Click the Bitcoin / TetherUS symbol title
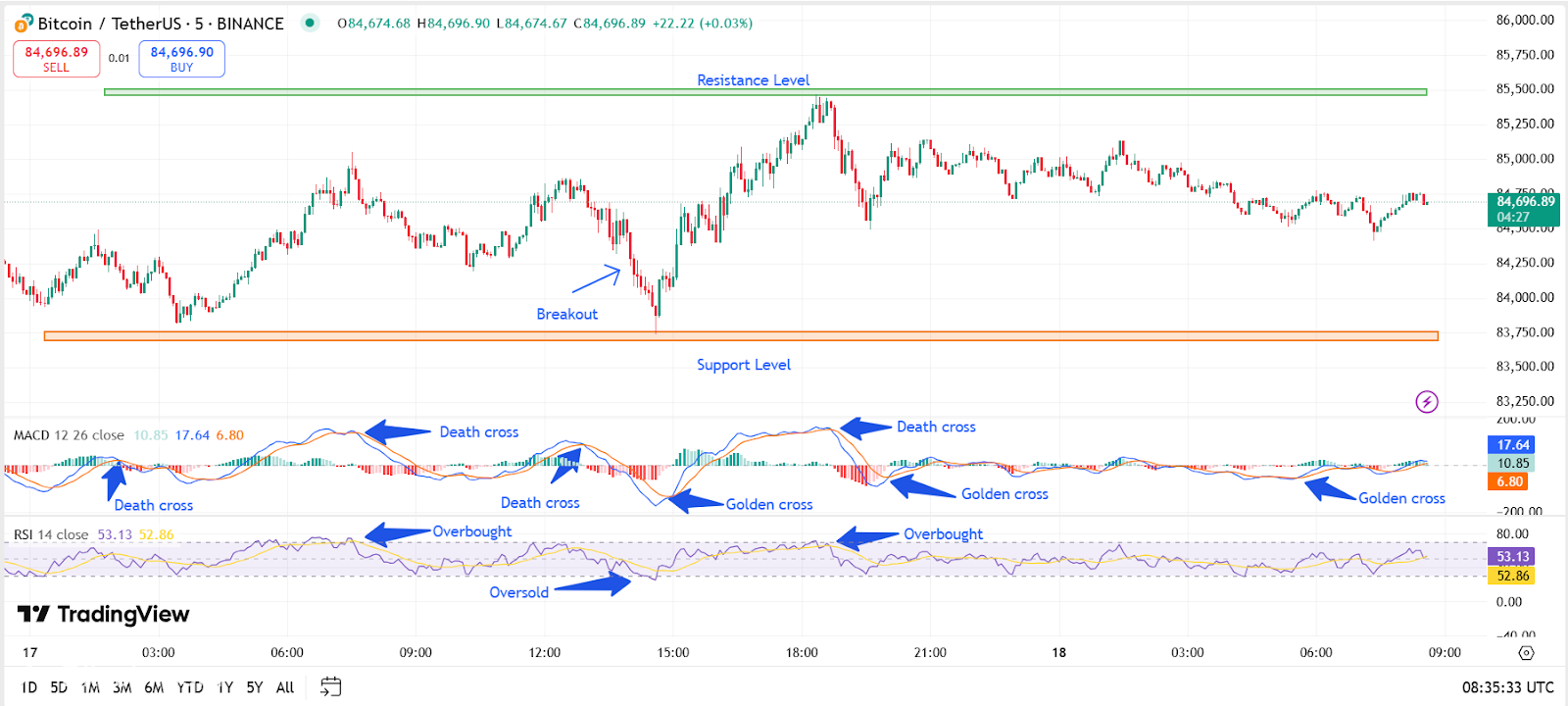Image resolution: width=1568 pixels, height=706 pixels. click(161, 24)
